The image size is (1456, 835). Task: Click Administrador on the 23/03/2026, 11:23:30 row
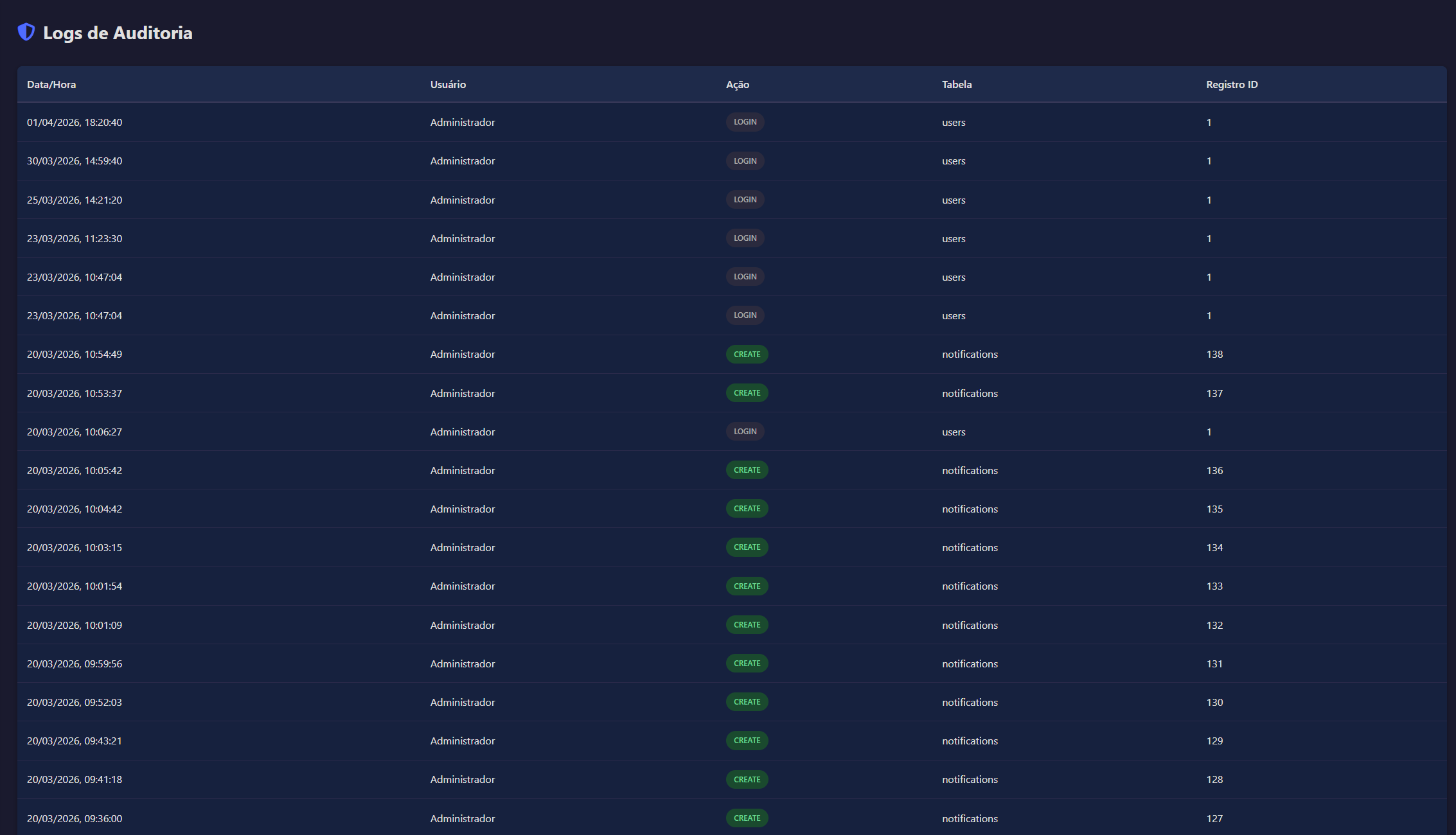462,238
